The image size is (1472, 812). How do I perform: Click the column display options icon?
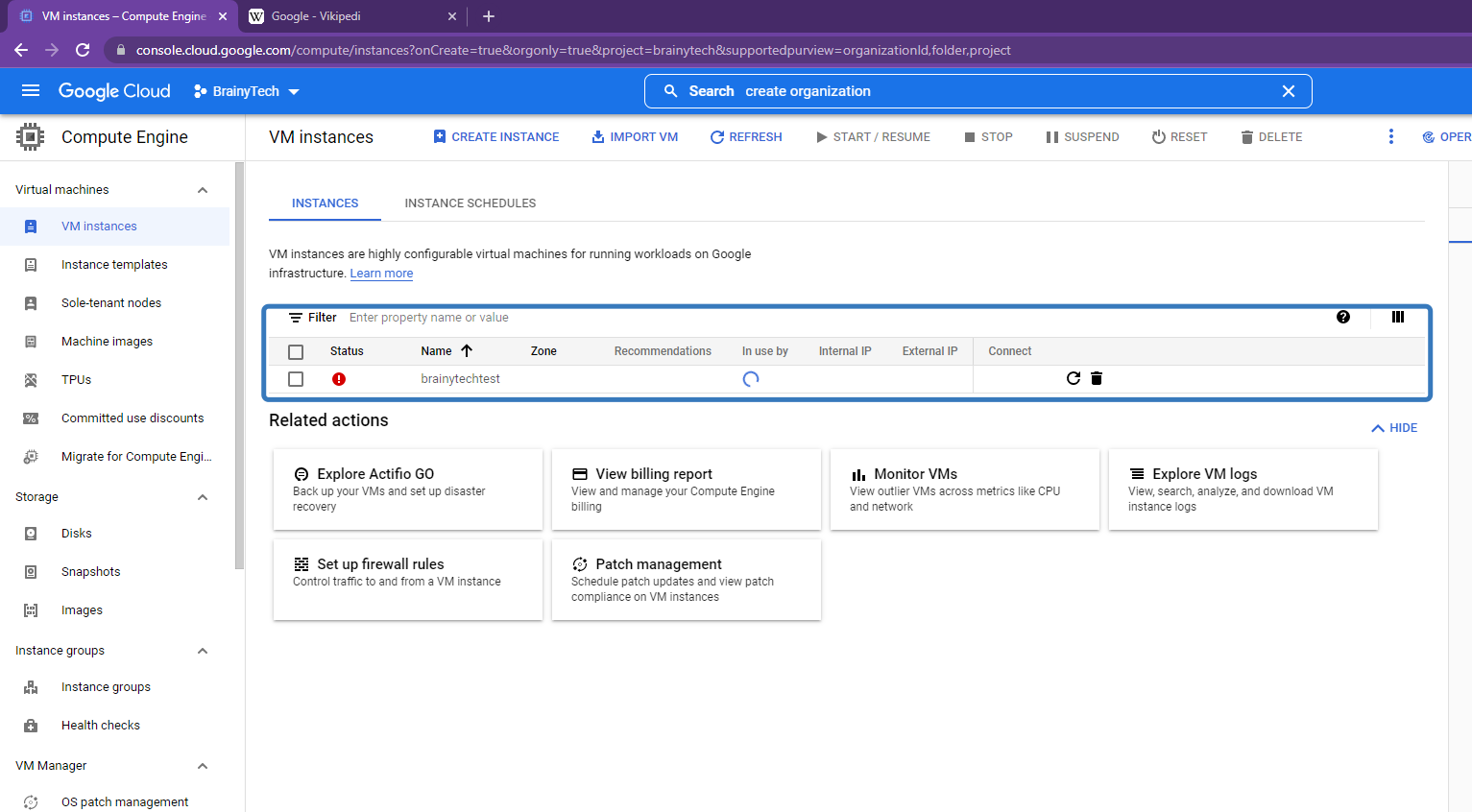click(x=1398, y=317)
